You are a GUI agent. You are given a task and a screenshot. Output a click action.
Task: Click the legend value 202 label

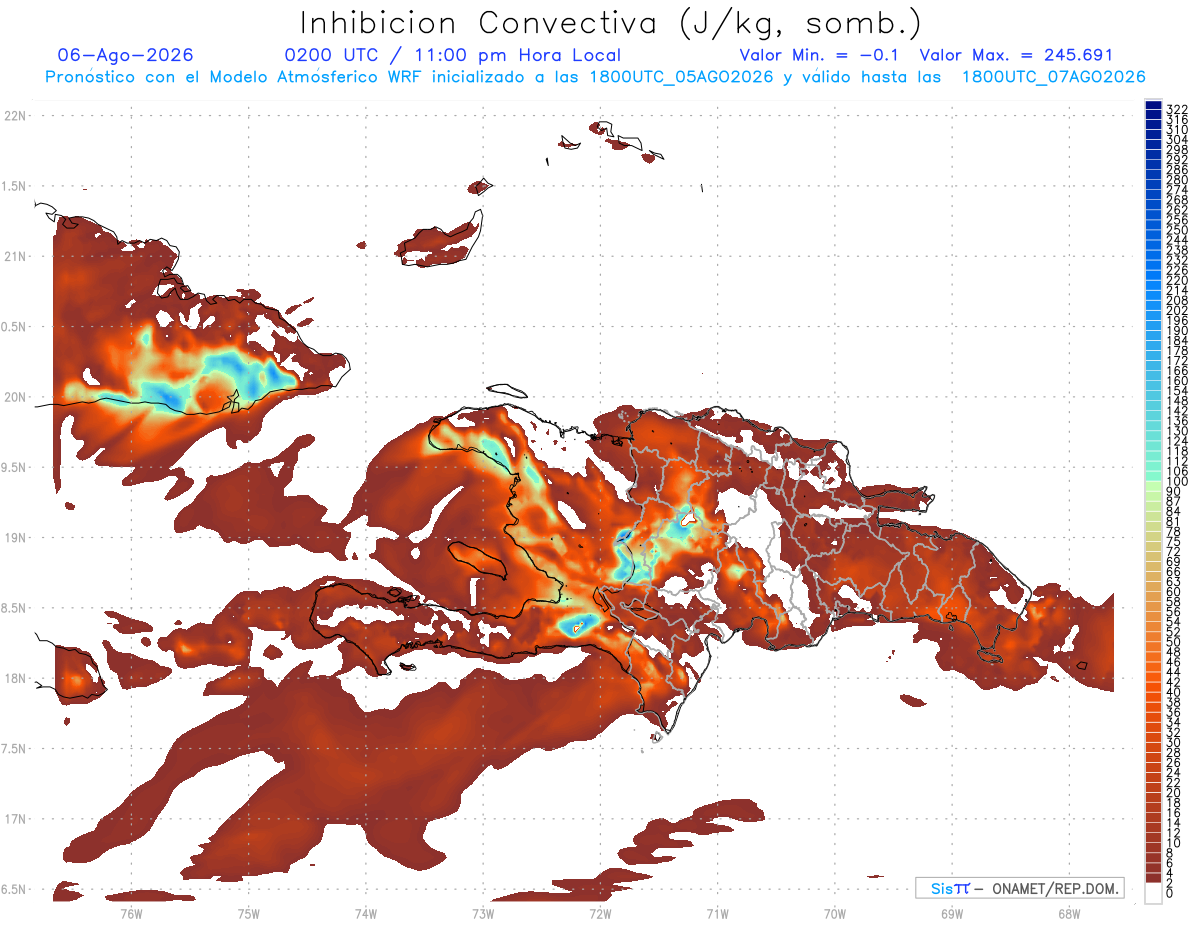tap(1177, 310)
